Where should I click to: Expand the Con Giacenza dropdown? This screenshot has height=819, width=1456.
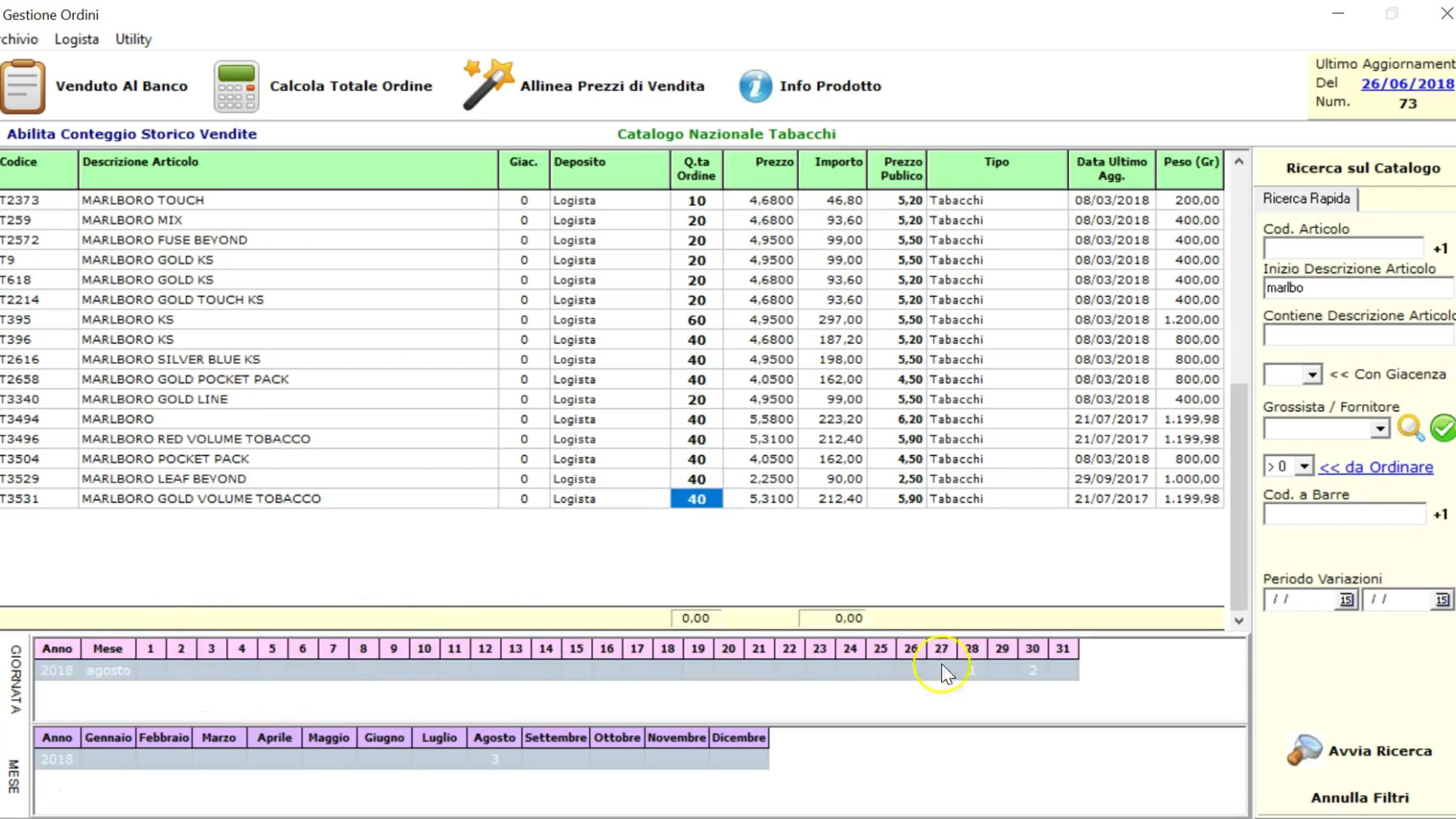click(1312, 374)
